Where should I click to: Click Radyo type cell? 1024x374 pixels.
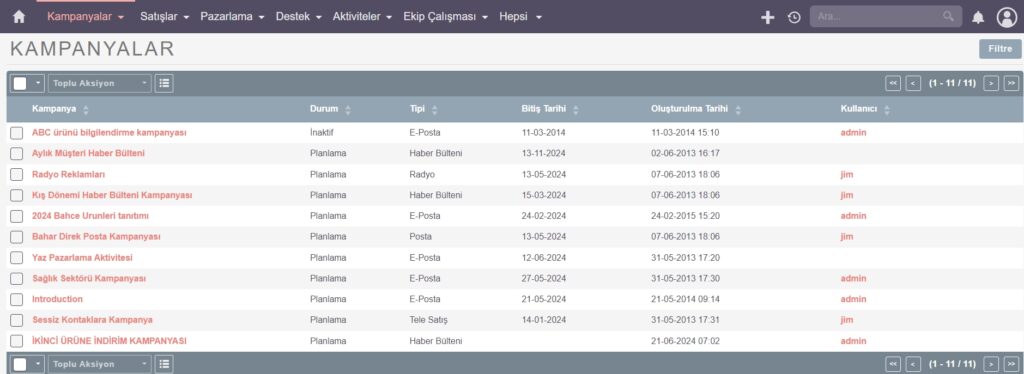point(422,174)
